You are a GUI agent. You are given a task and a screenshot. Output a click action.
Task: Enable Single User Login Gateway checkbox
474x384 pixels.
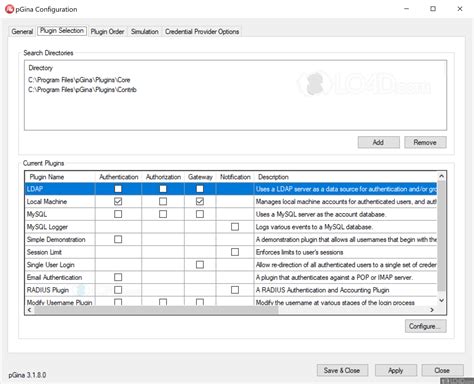tap(200, 265)
